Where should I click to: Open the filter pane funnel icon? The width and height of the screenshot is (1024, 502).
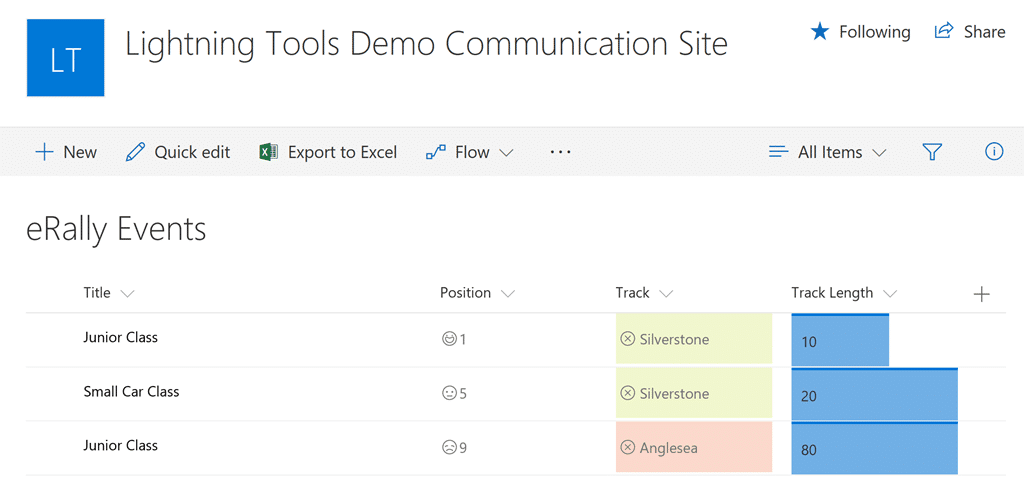[x=932, y=152]
